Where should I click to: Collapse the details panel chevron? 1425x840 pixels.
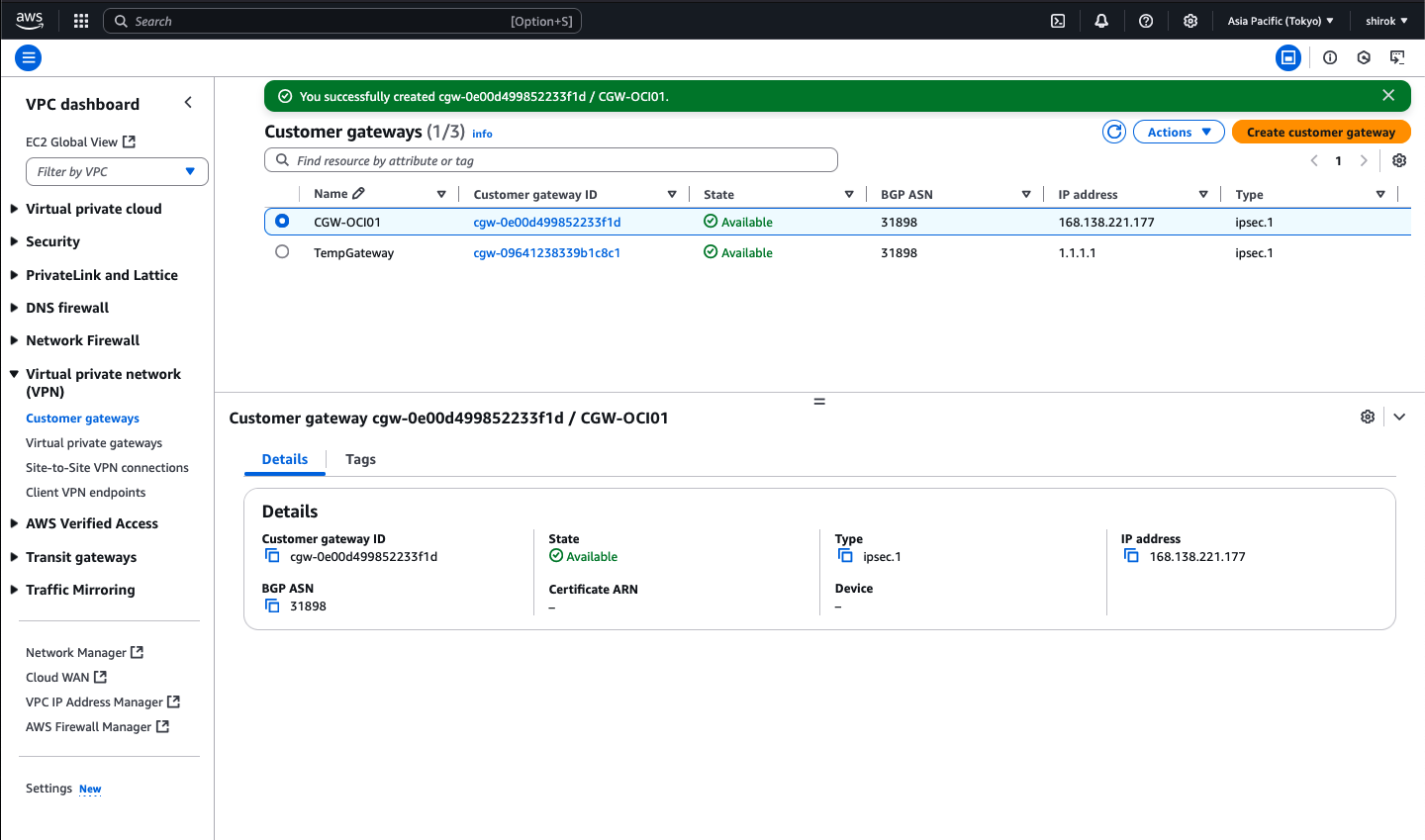[1399, 417]
